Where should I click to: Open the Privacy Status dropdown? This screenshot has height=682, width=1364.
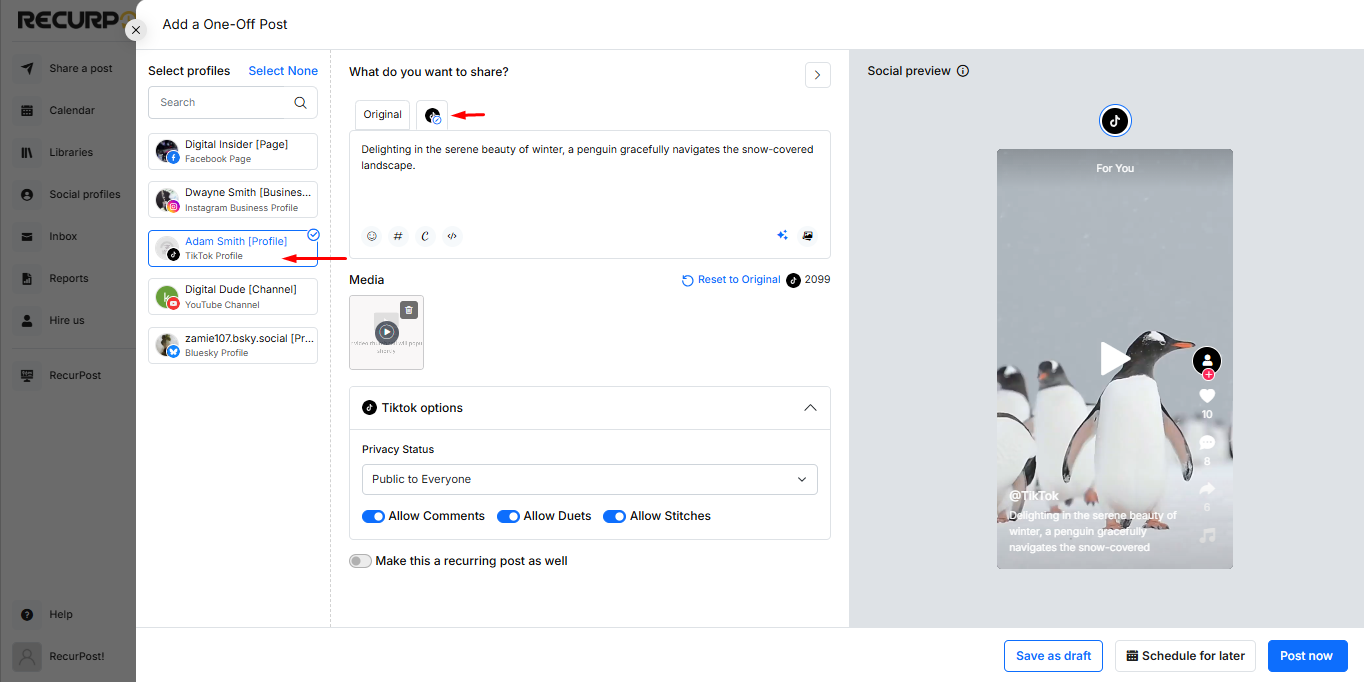[589, 479]
